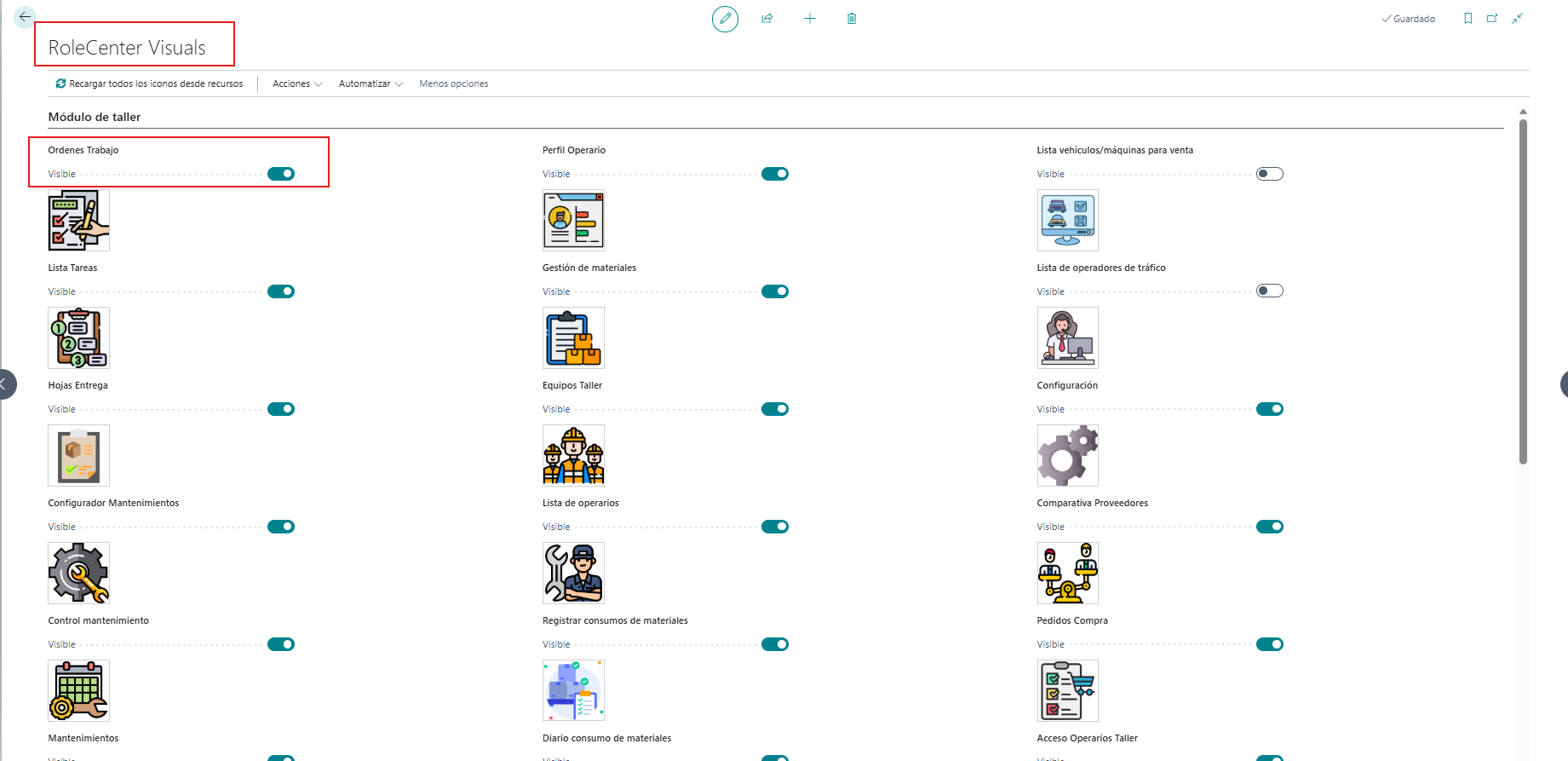Collapse the Módulo de taller section header
Screen dimensions: 1568x761
[95, 117]
